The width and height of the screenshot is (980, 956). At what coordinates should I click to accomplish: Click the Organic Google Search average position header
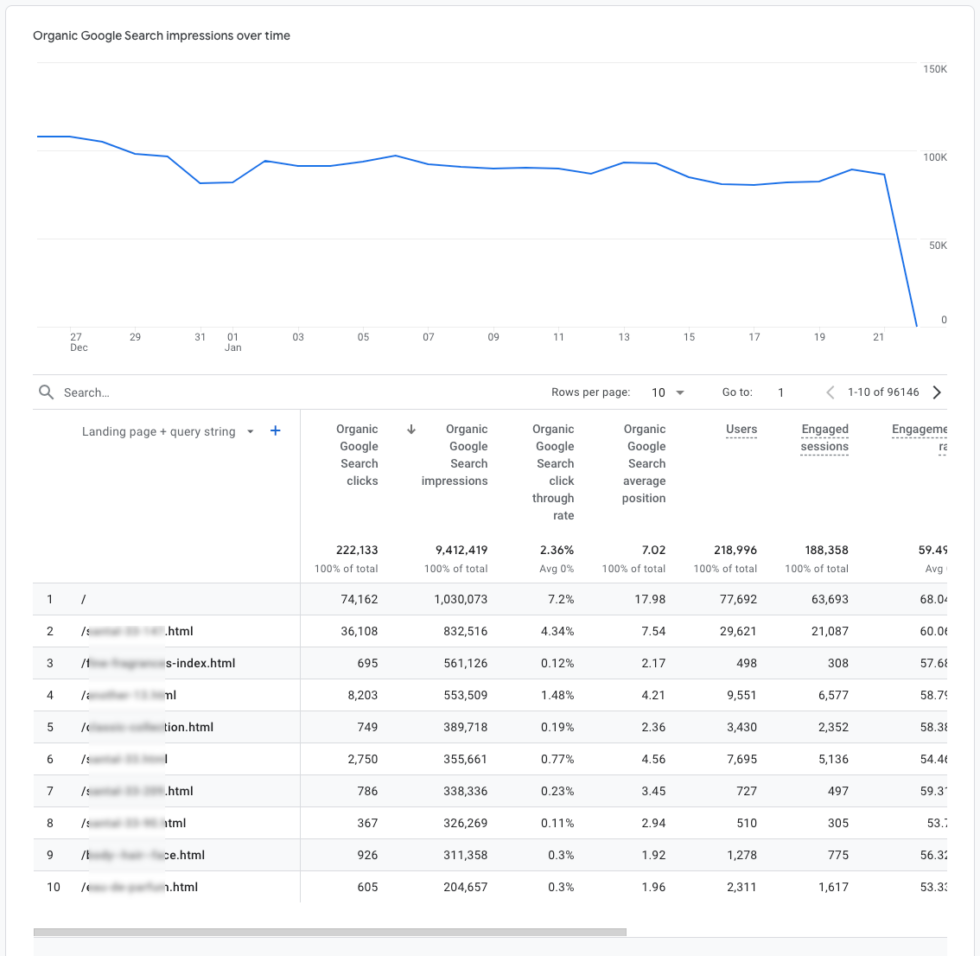[645, 463]
